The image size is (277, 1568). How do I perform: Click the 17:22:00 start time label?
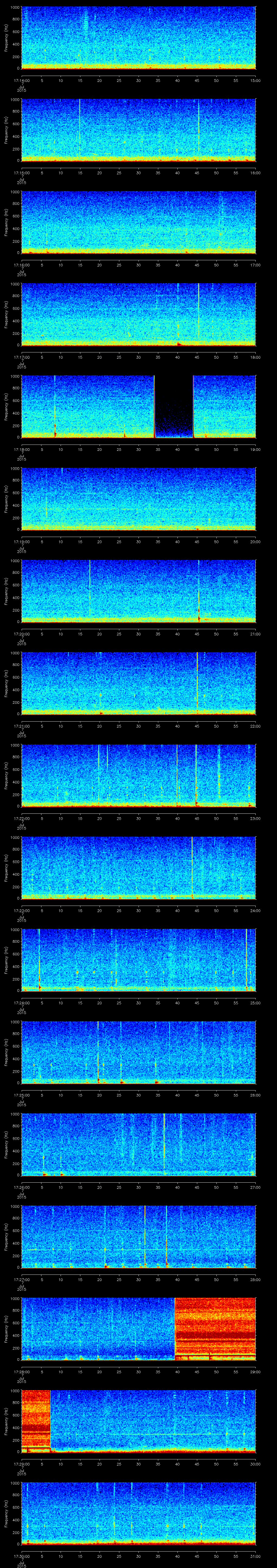(x=21, y=818)
